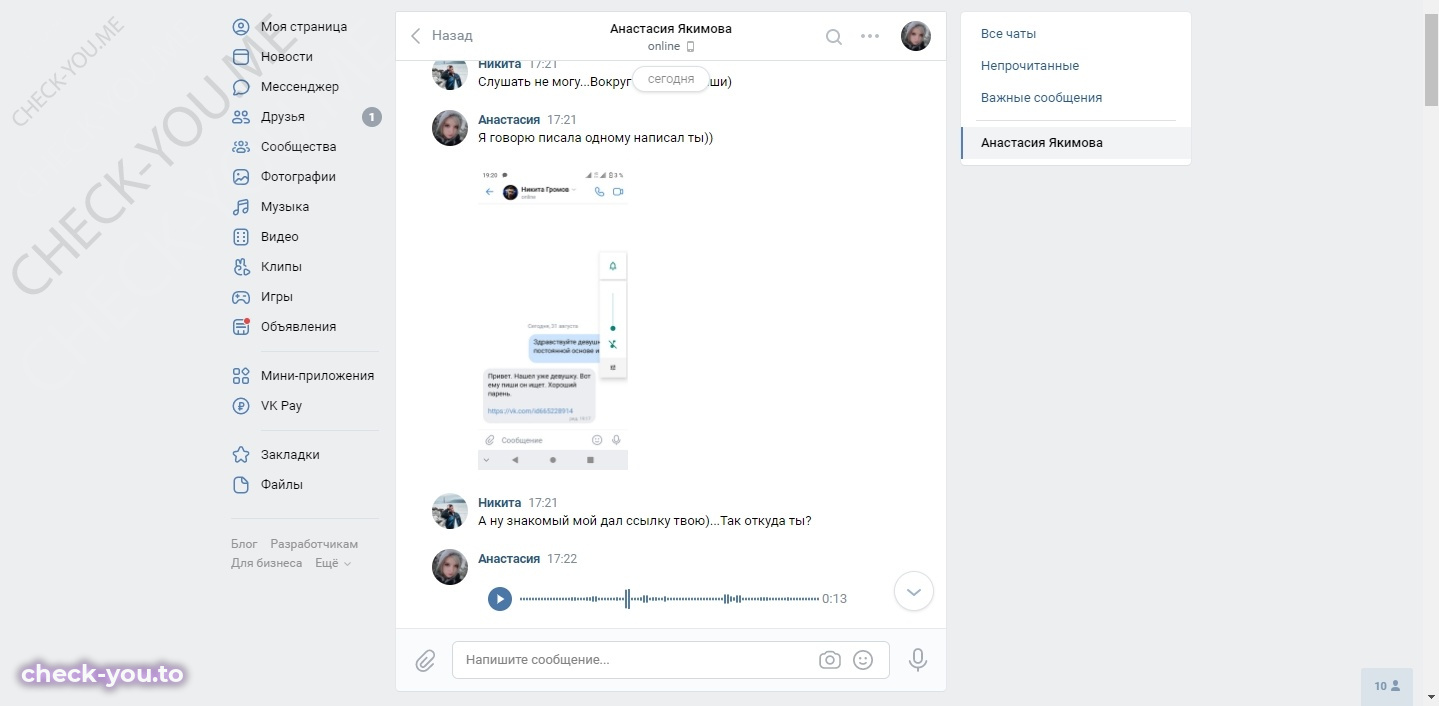Click sender name Анастасия at 17:22
This screenshot has width=1439, height=706.
509,559
